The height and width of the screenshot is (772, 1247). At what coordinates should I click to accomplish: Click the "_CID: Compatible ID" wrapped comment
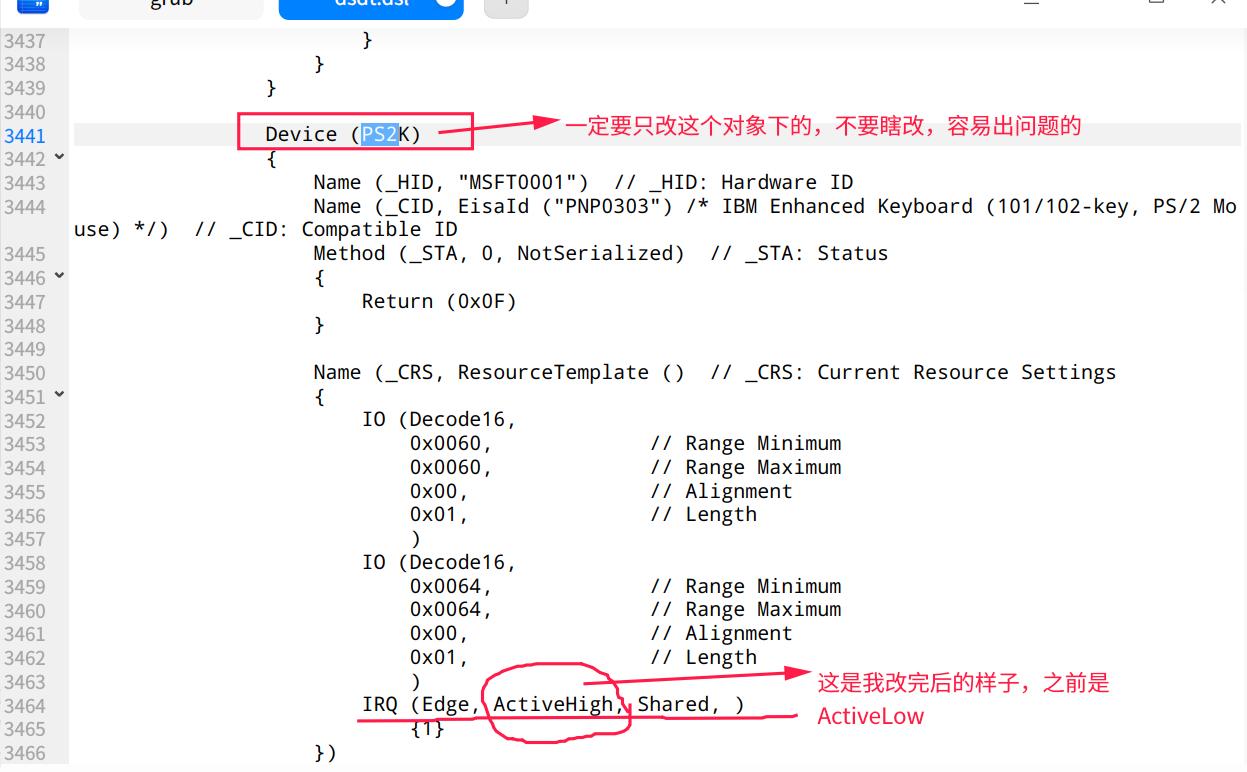(x=326, y=230)
